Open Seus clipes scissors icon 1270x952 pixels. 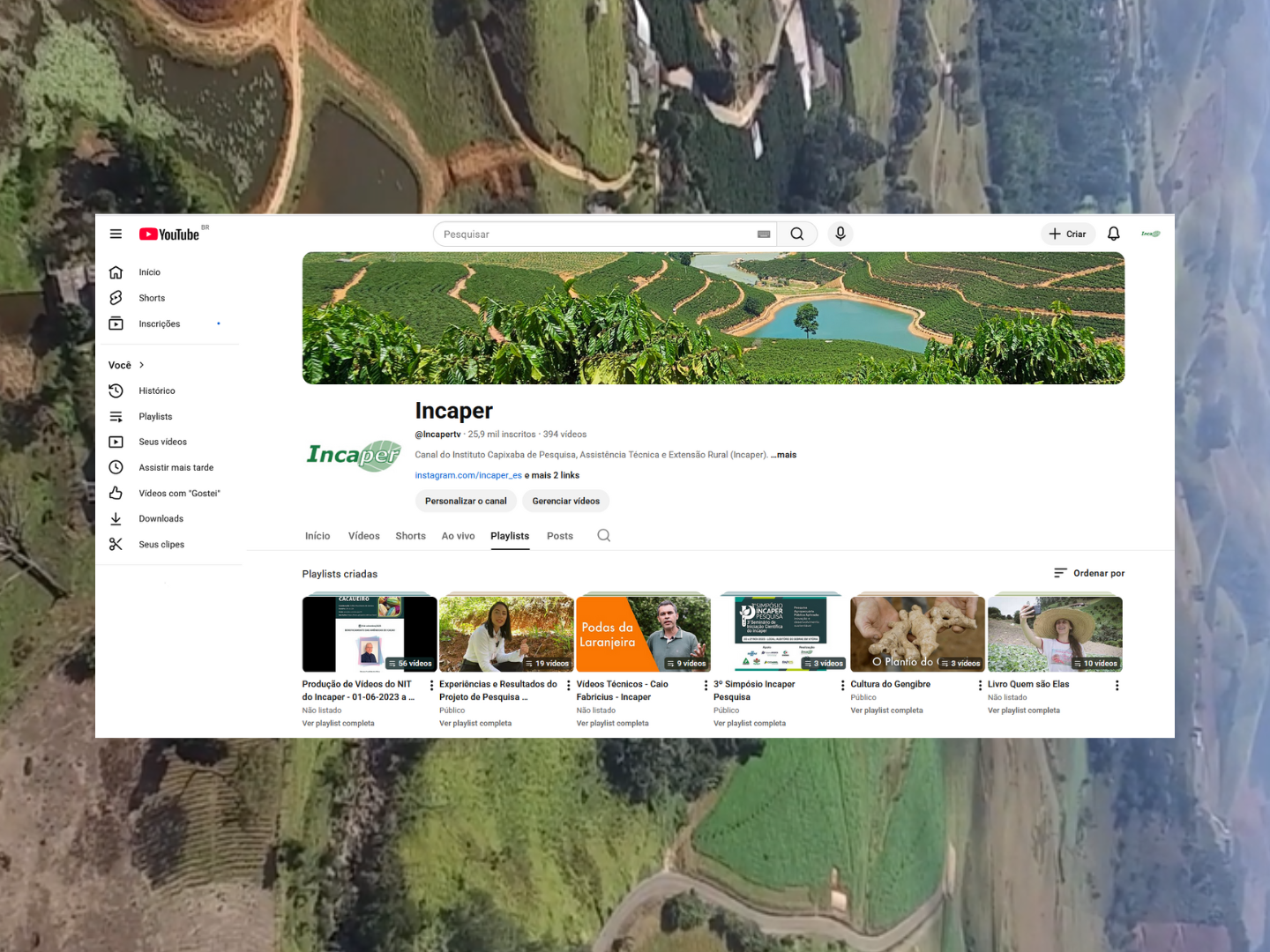[116, 544]
